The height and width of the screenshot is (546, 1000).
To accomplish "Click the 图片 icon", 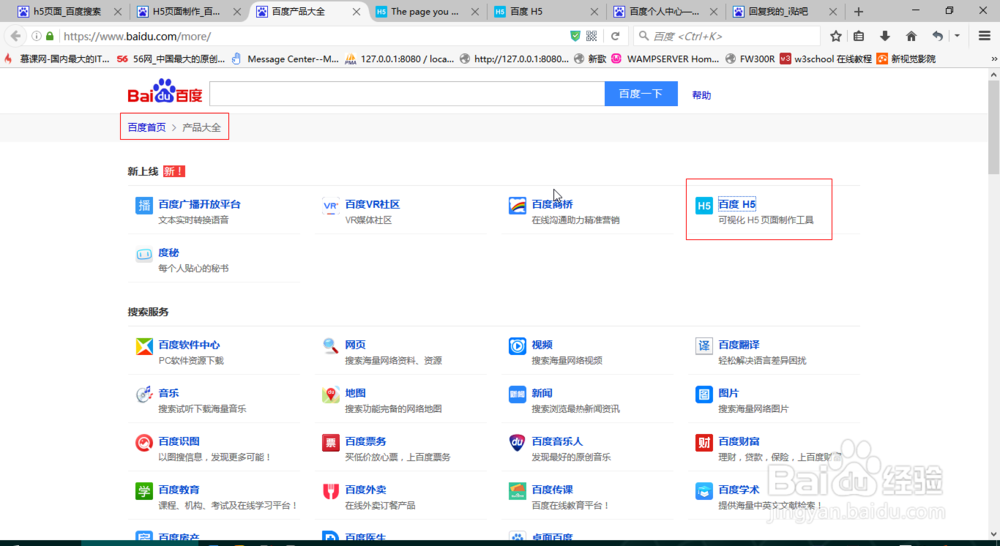I will [x=703, y=394].
